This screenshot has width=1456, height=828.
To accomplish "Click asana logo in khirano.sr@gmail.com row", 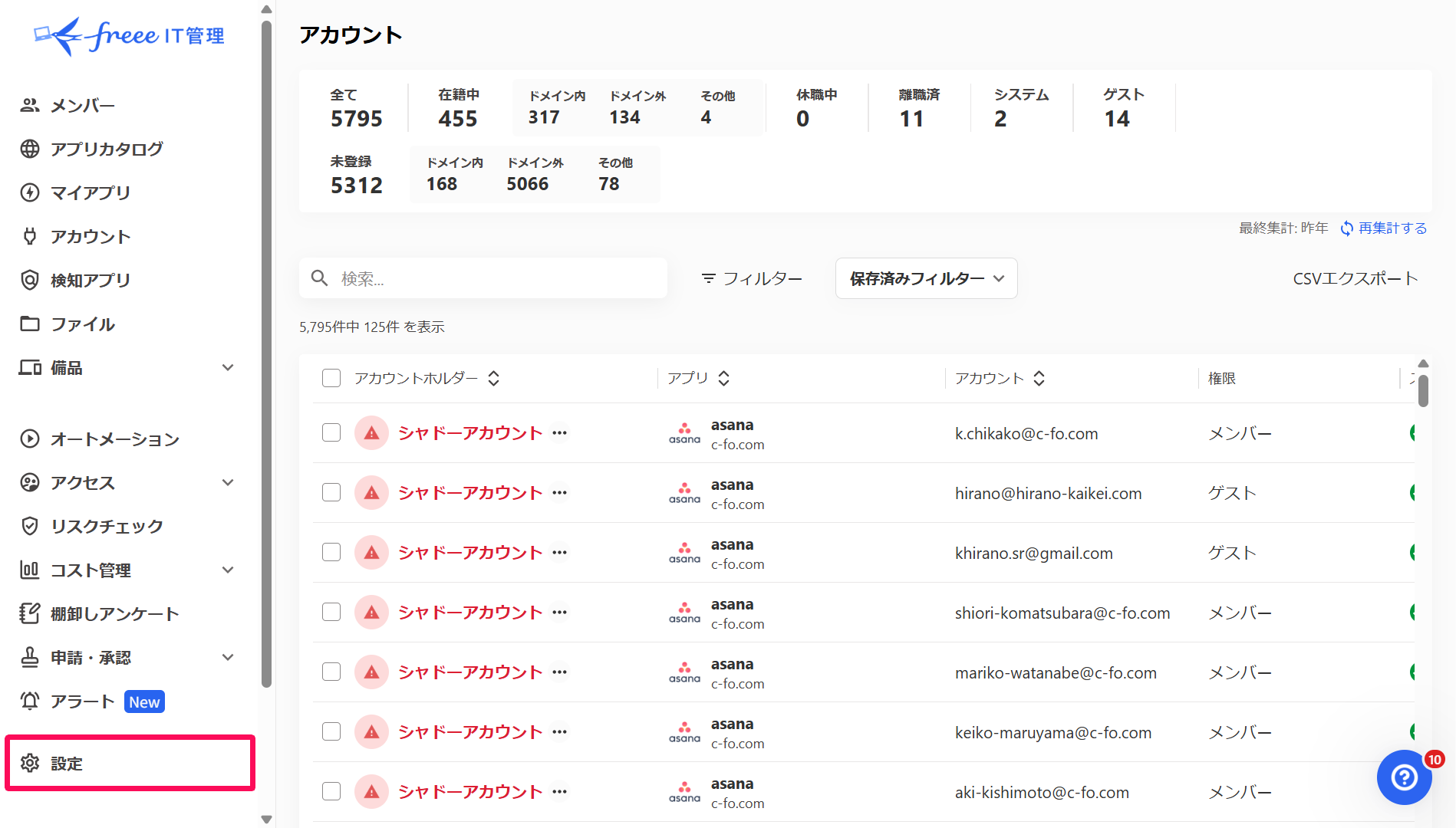I will [x=684, y=553].
